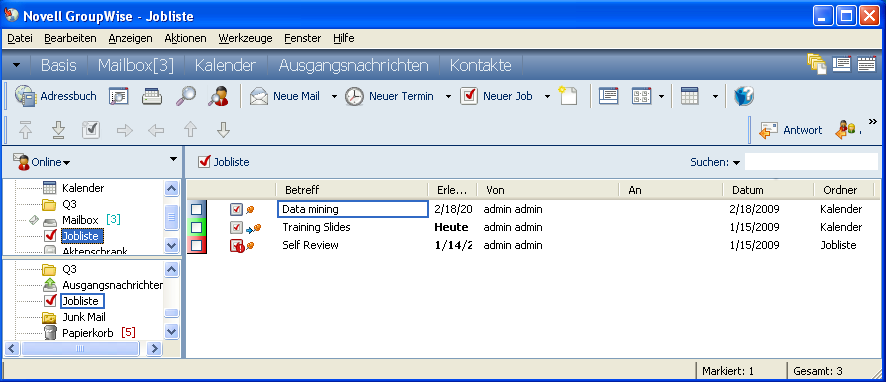Image resolution: width=886 pixels, height=382 pixels.
Task: Open the folder list header dropdown arrow
Action: pos(173,160)
